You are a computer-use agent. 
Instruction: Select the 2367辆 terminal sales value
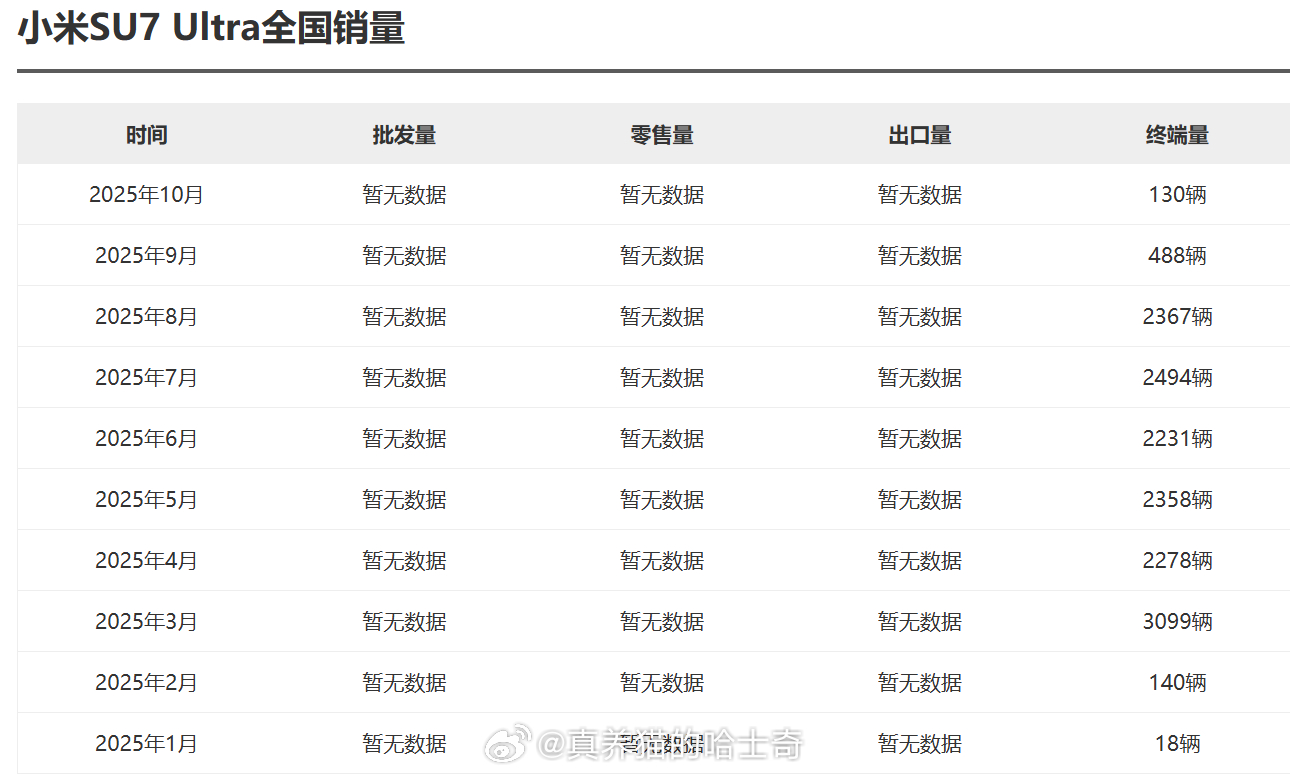pos(1178,317)
